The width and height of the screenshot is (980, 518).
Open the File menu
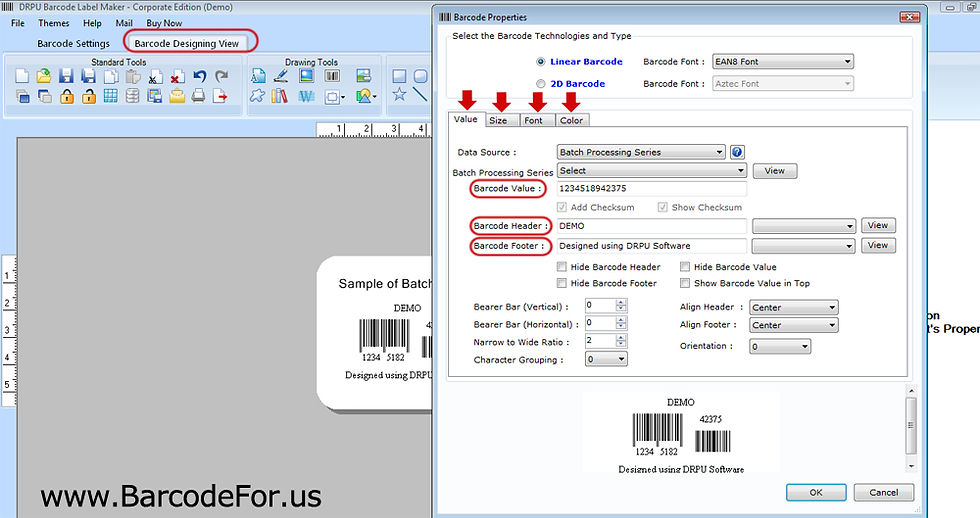[x=18, y=23]
